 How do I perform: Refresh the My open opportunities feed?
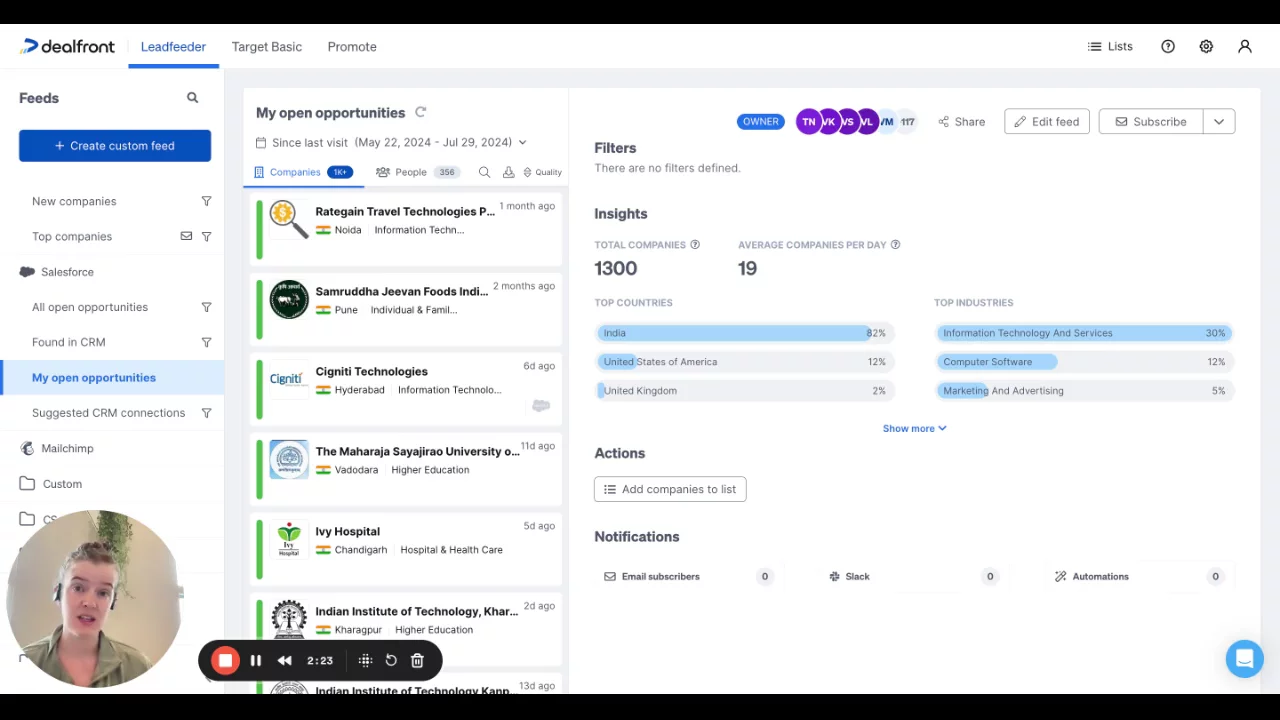[x=421, y=113]
